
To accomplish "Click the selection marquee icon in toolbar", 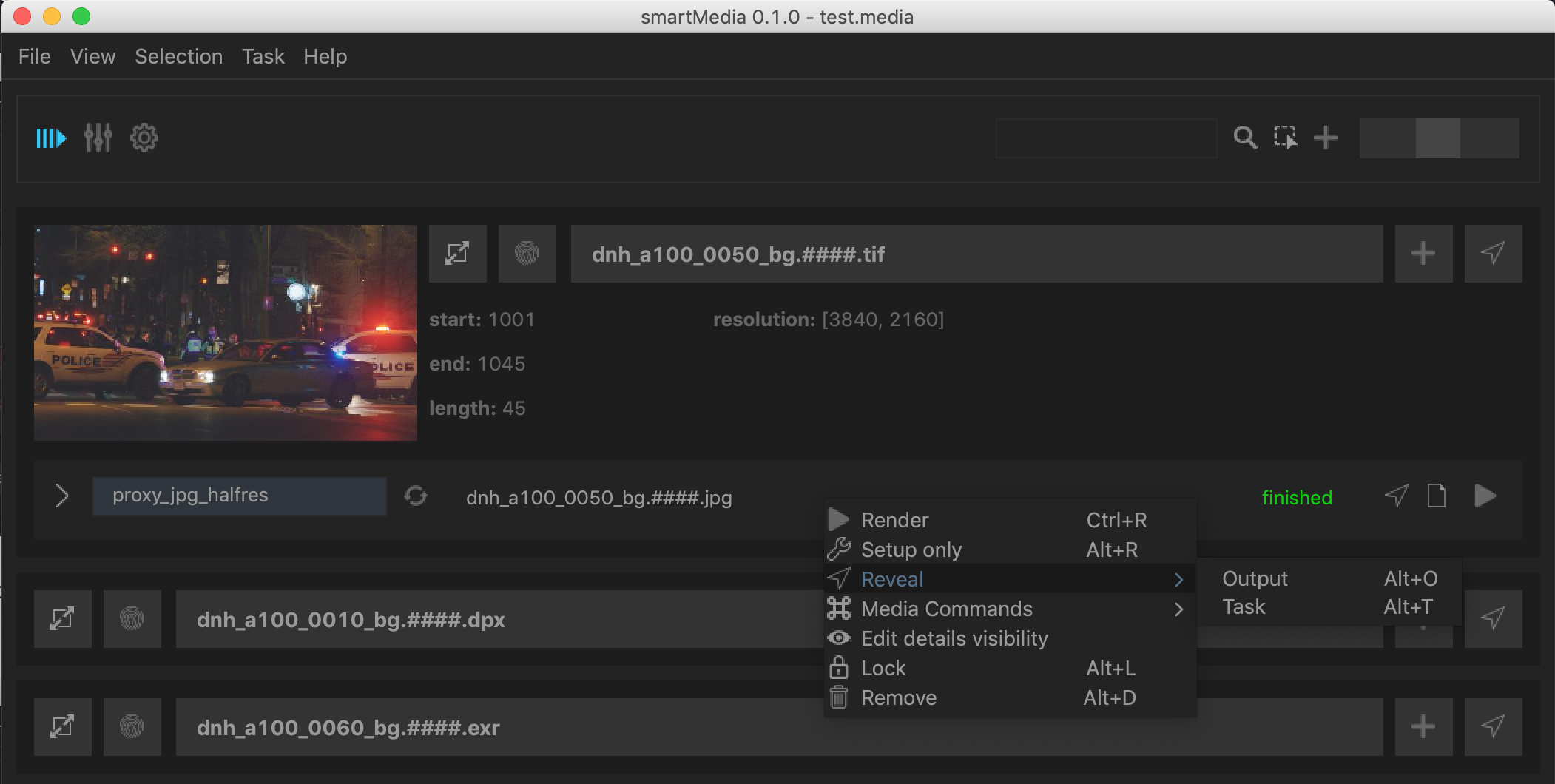I will click(1285, 138).
